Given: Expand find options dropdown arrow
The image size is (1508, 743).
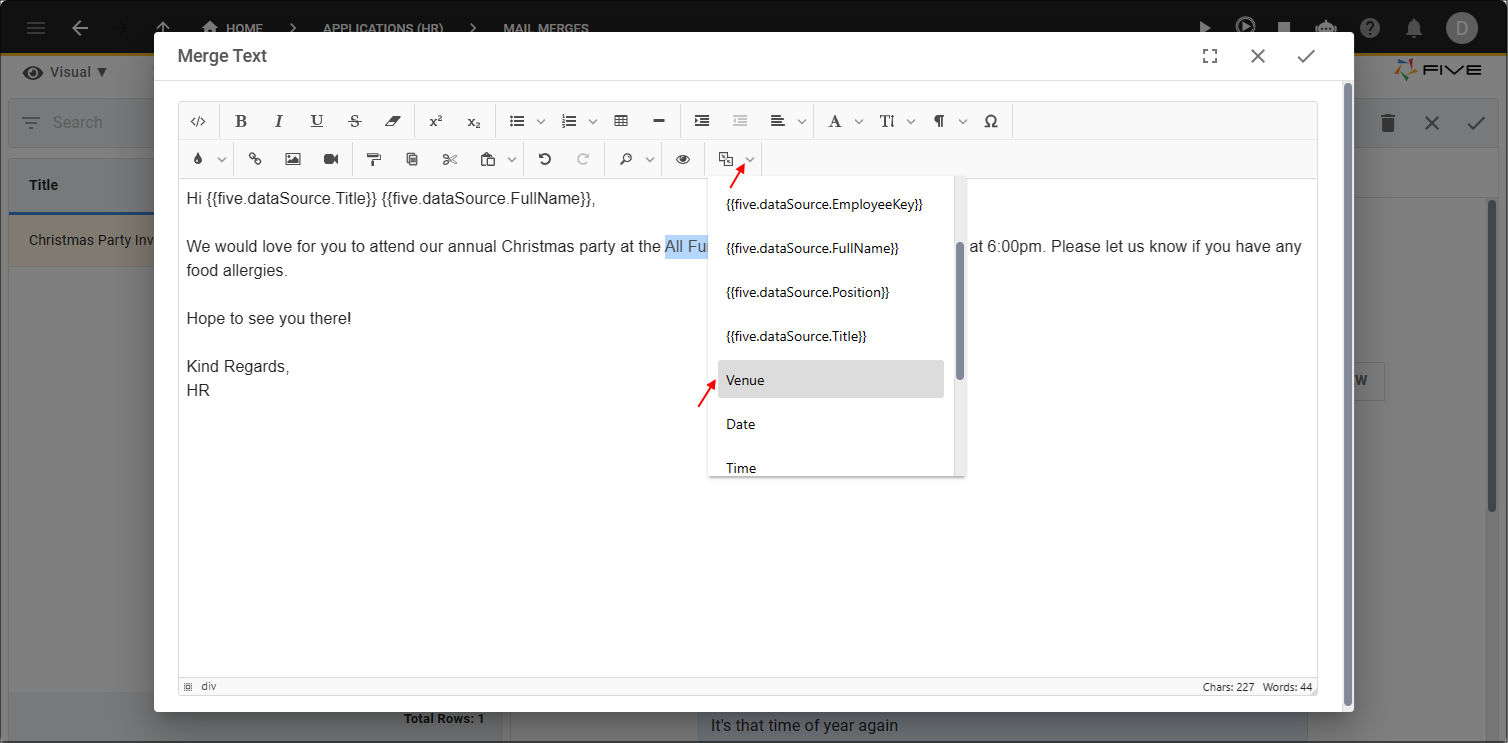Looking at the screenshot, I should pyautogui.click(x=650, y=159).
